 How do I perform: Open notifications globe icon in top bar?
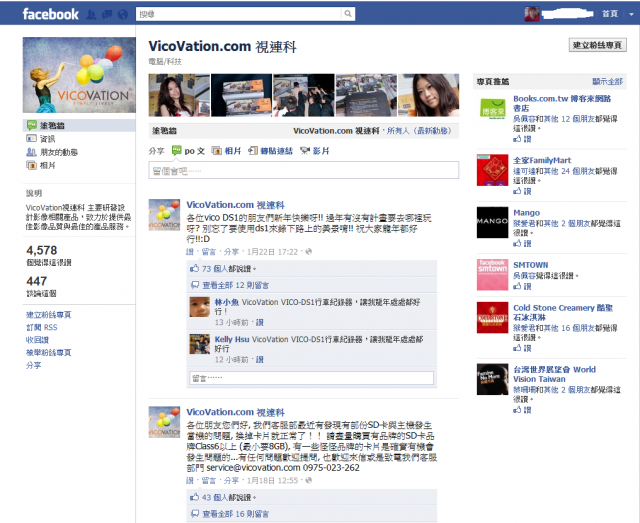click(x=123, y=15)
